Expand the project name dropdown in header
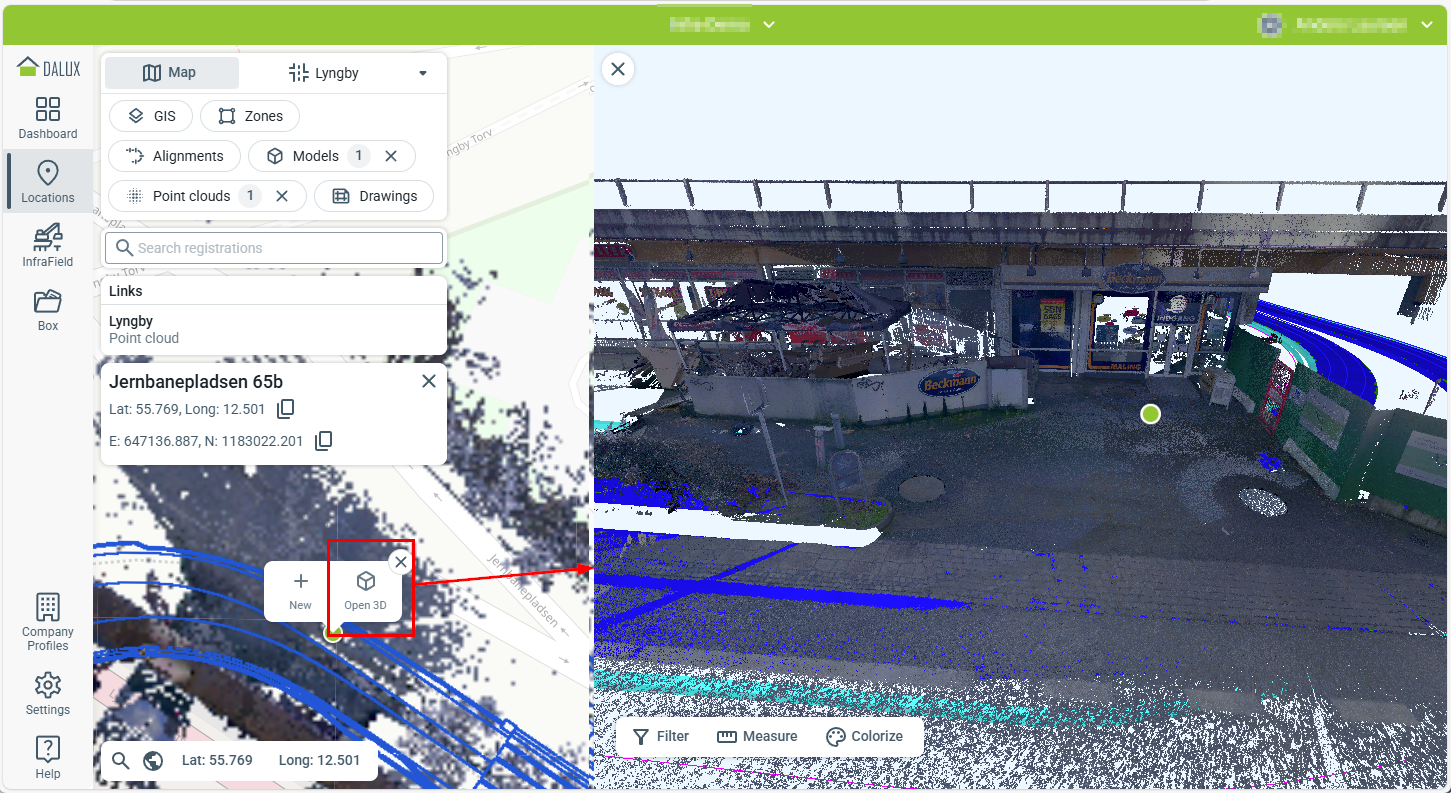Image resolution: width=1451 pixels, height=793 pixels. click(768, 24)
